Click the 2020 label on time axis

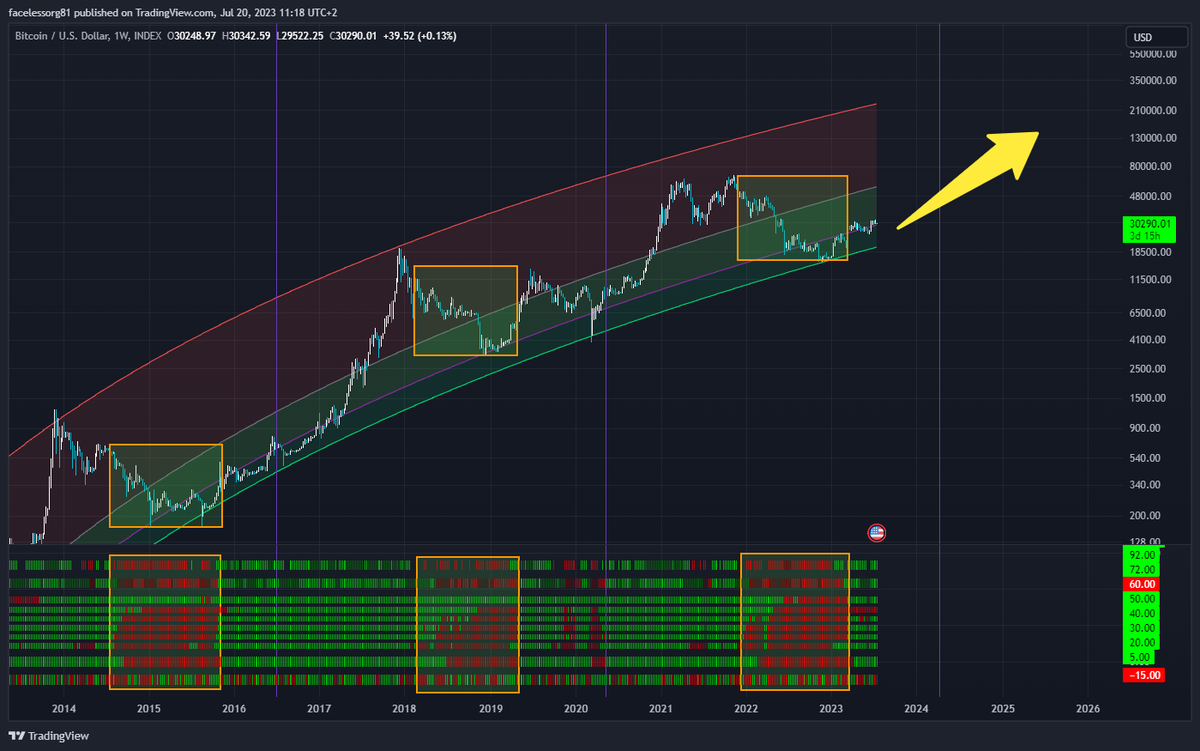pos(575,708)
